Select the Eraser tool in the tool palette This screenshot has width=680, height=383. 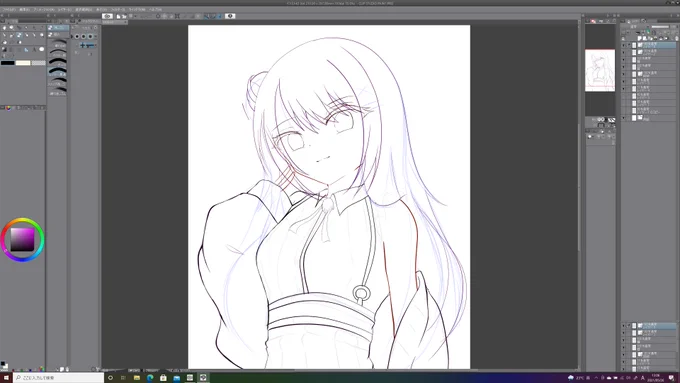5,43
